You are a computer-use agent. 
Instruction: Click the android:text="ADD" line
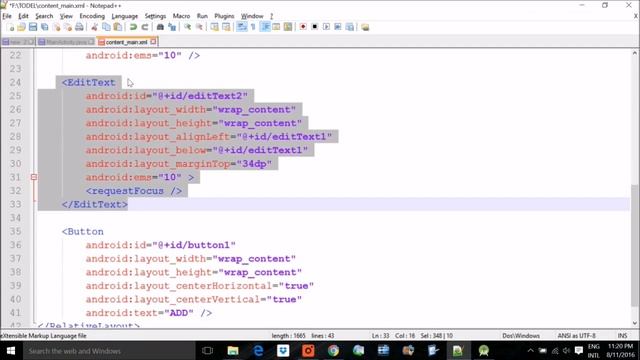point(149,313)
